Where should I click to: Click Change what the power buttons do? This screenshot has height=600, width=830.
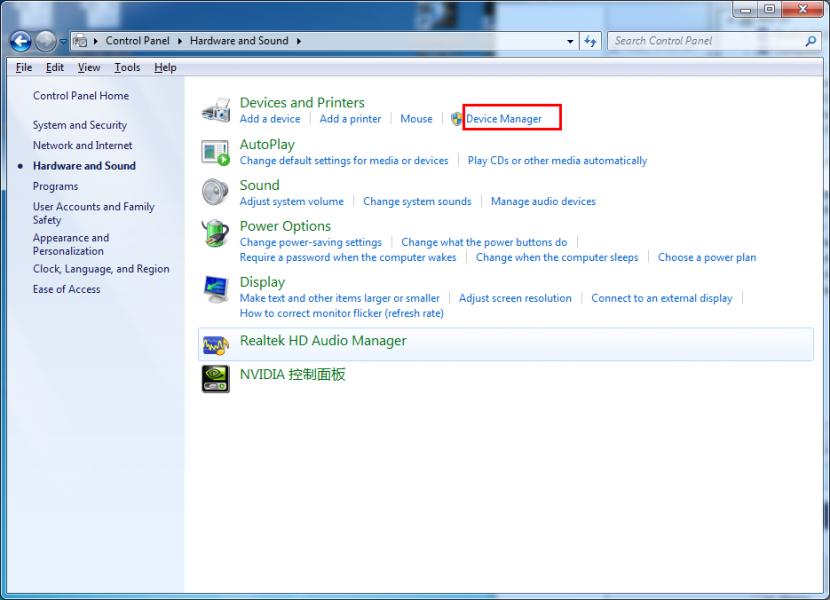(484, 242)
